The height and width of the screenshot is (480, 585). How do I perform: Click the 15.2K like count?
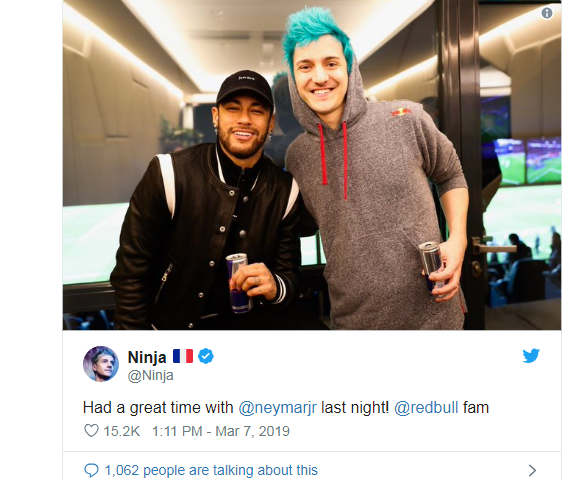point(122,431)
